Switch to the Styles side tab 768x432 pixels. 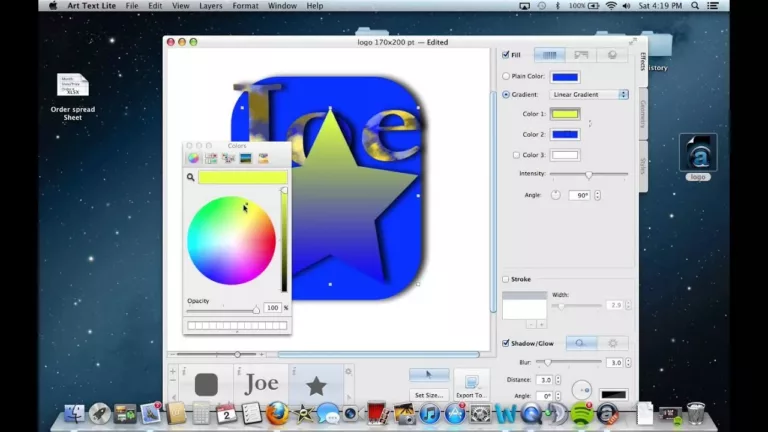click(643, 166)
